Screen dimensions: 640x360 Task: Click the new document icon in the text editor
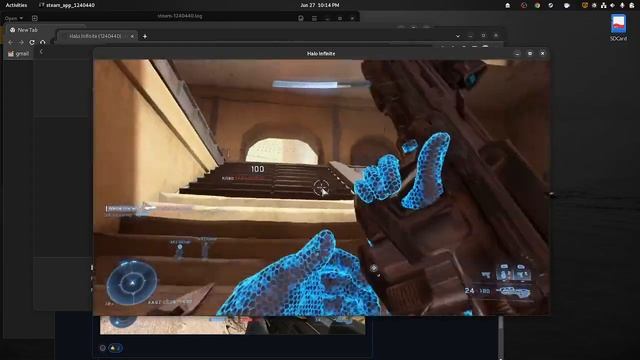pyautogui.click(x=35, y=18)
